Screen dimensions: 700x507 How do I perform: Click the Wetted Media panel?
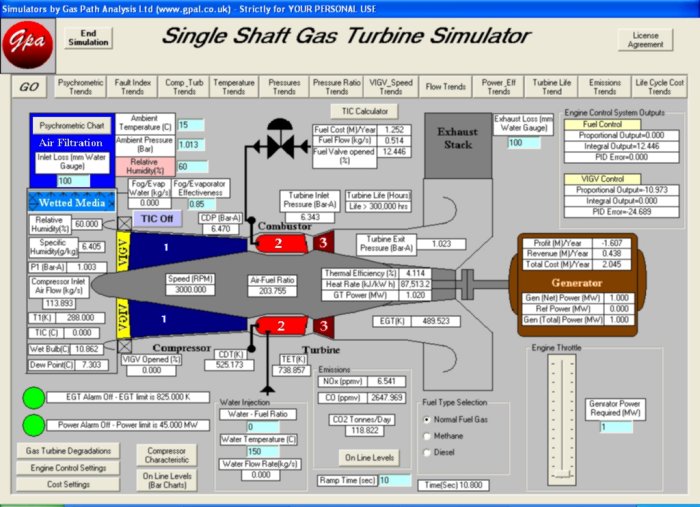(65, 203)
